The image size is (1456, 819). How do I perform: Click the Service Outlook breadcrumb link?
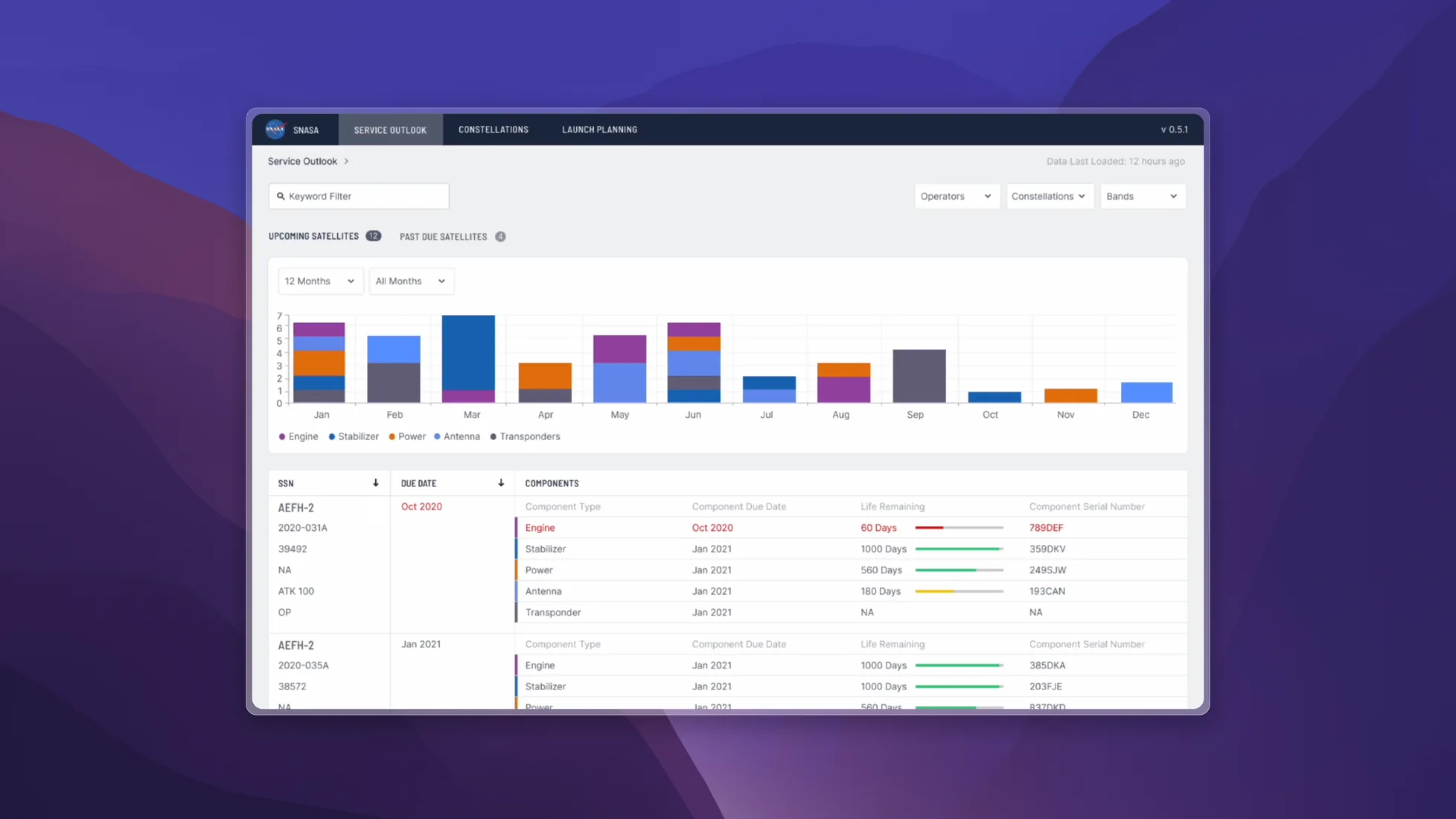coord(302,162)
